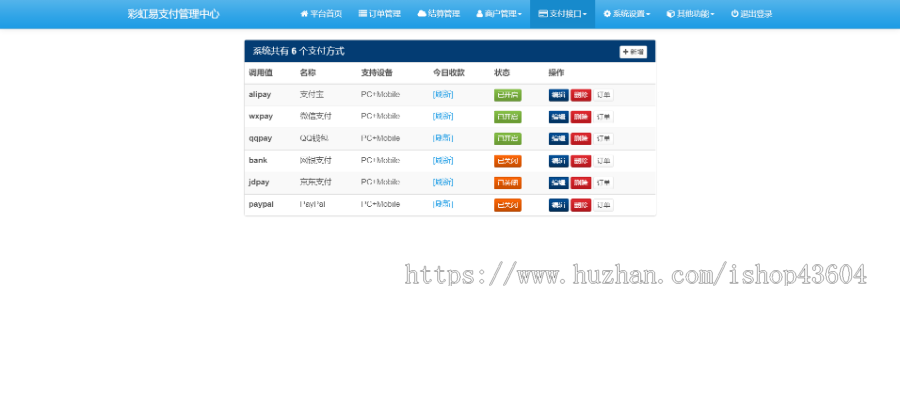Select the 'qqpay' call value cell
The width and height of the screenshot is (900, 414).
pos(261,138)
